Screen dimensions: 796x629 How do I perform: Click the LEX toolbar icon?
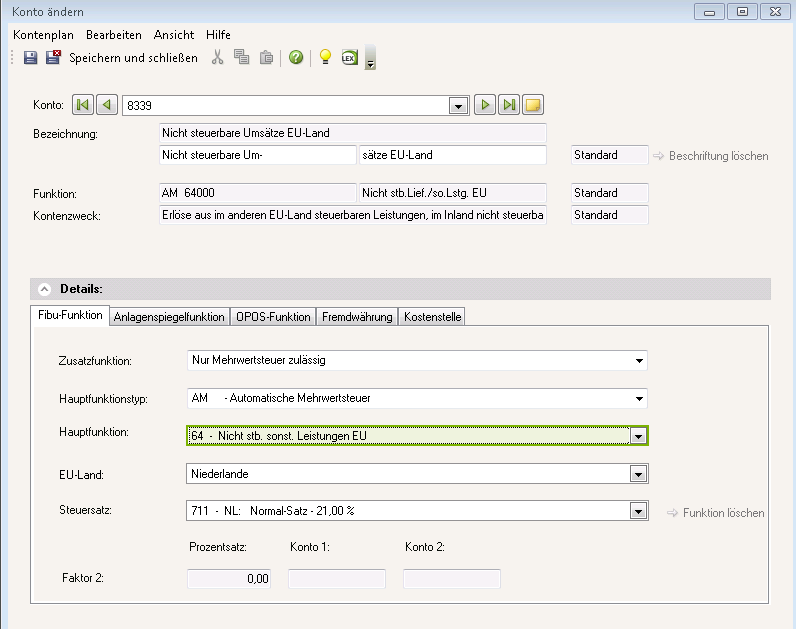click(x=349, y=57)
